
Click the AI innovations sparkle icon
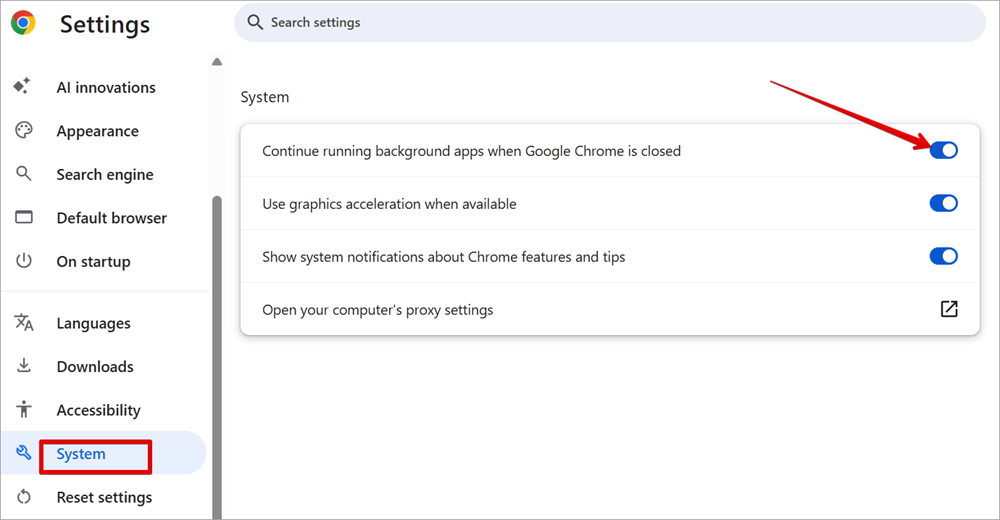(24, 87)
